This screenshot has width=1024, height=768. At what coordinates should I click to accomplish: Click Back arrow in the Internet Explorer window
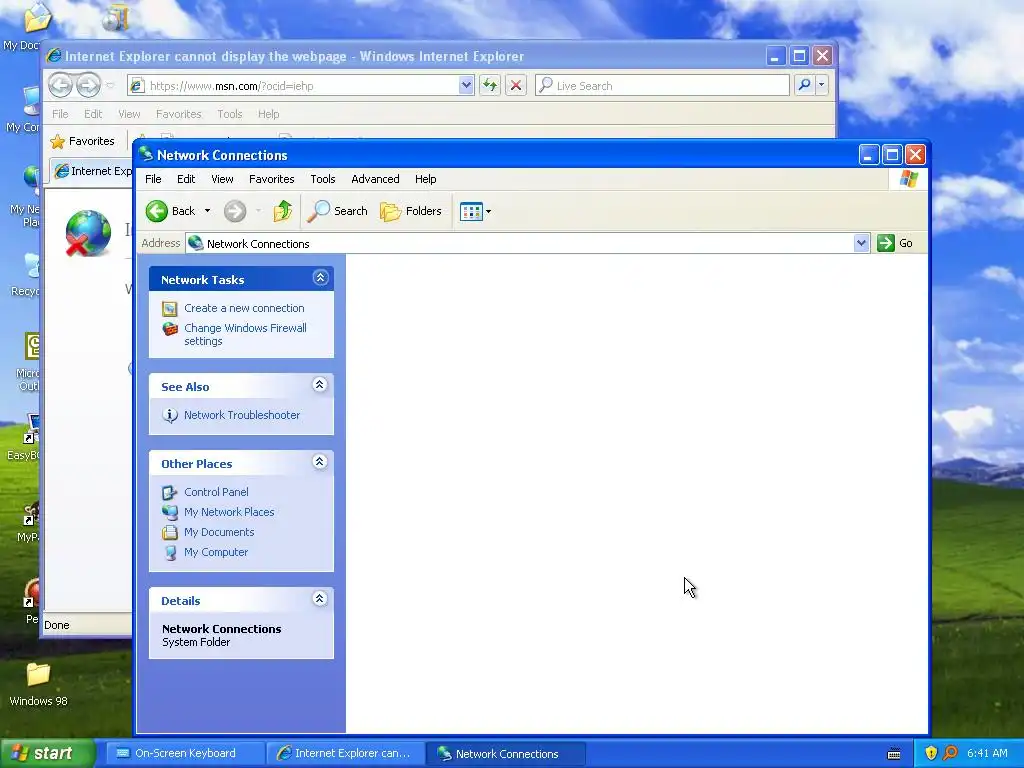coord(61,85)
